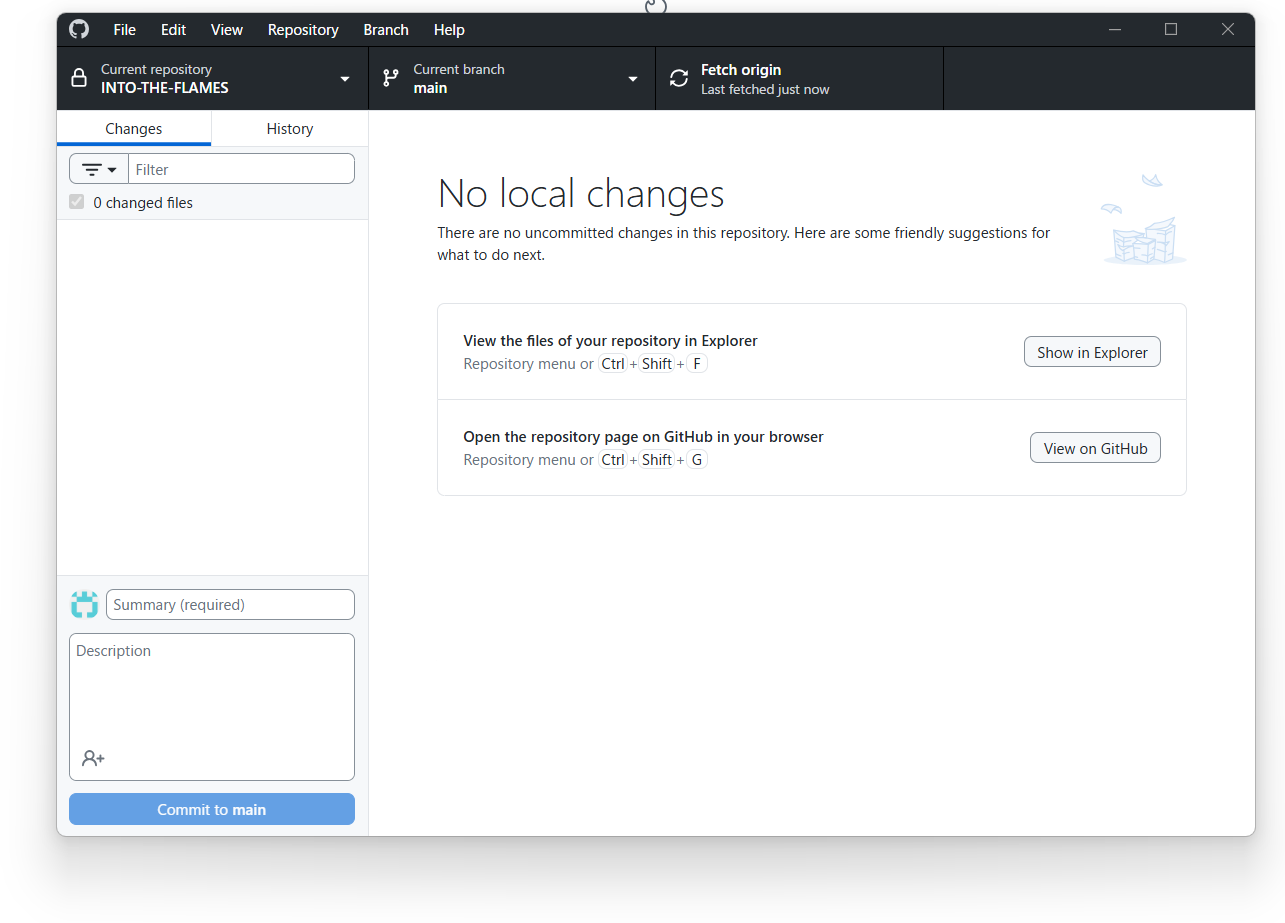Click the 'Last fetched just now' text

[x=765, y=89]
